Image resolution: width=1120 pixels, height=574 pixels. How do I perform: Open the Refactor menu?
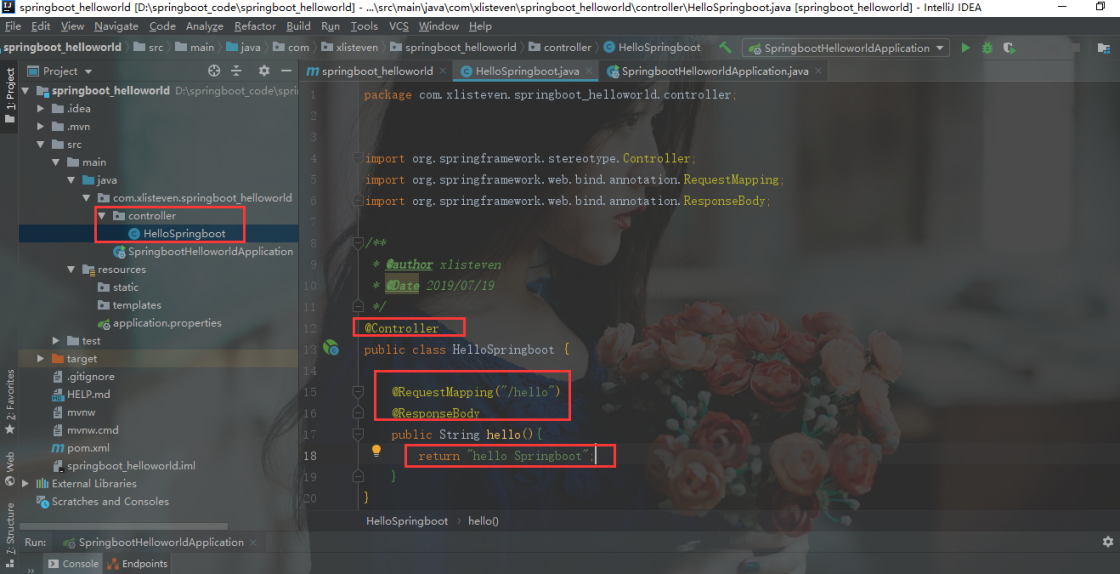point(255,26)
